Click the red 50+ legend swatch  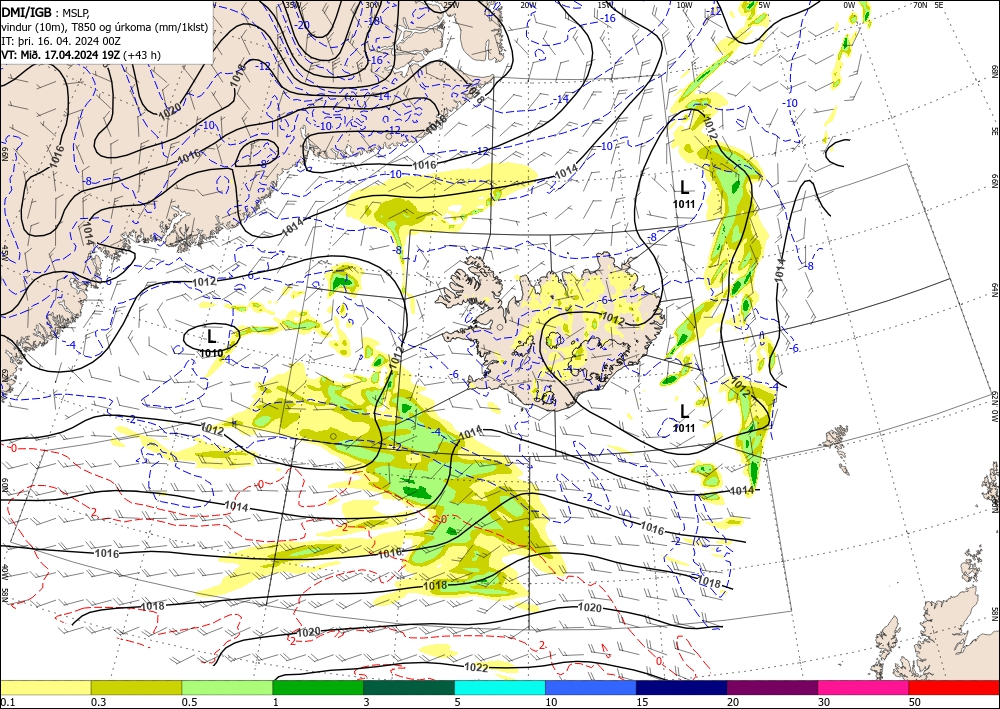(x=954, y=687)
